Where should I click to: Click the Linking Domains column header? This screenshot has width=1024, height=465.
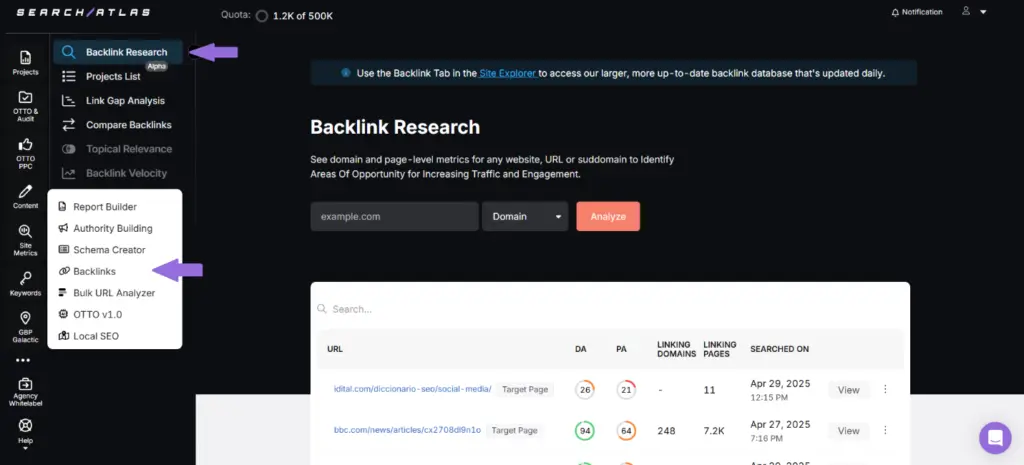pyautogui.click(x=675, y=349)
